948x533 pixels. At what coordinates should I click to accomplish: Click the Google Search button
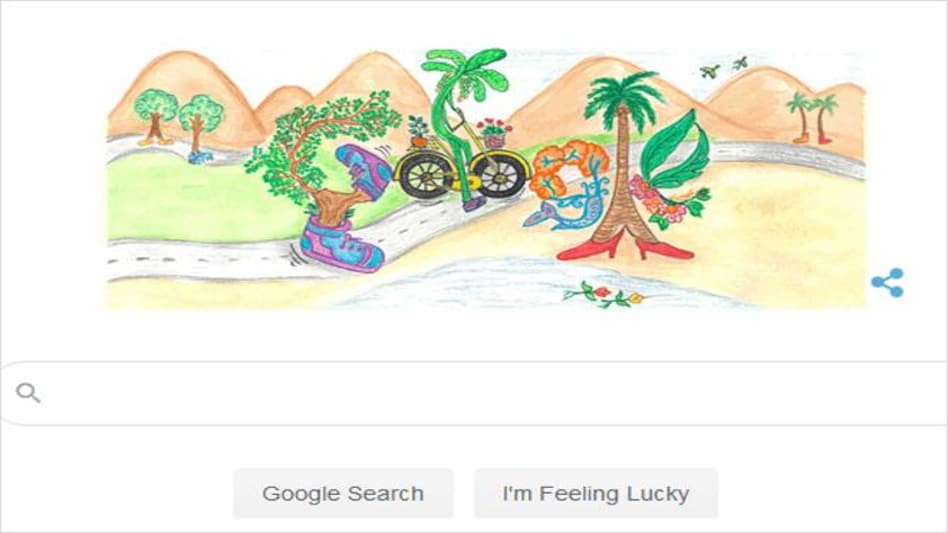(x=343, y=494)
